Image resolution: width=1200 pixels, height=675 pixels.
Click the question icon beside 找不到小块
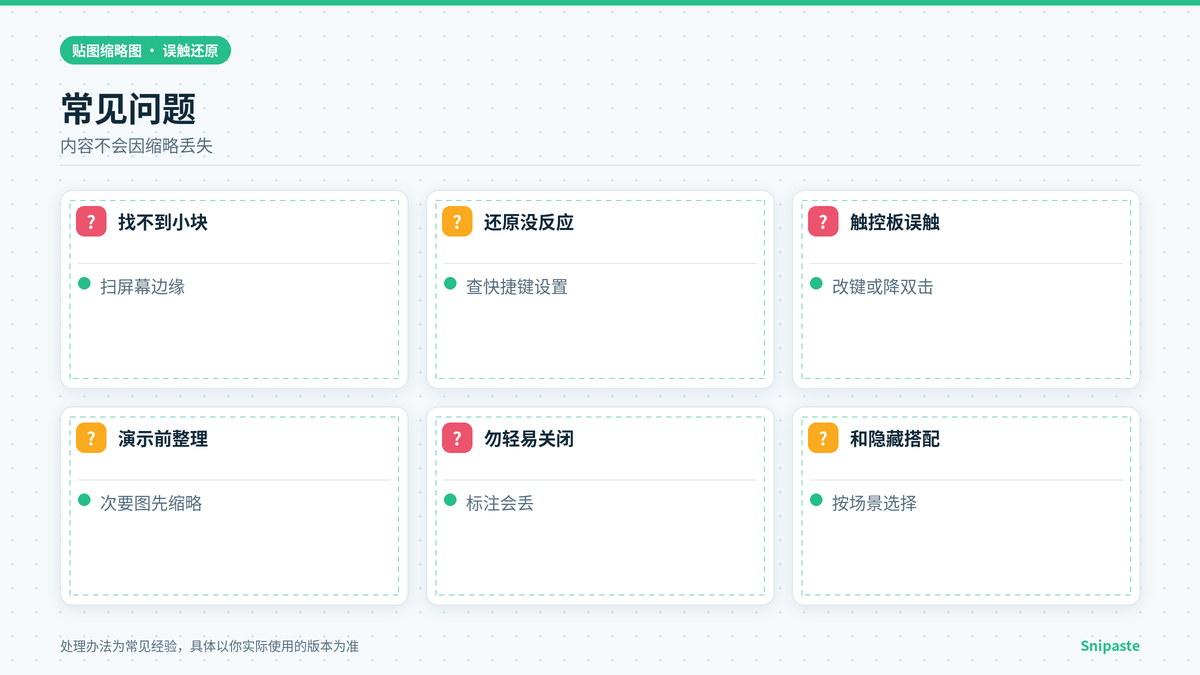[91, 222]
